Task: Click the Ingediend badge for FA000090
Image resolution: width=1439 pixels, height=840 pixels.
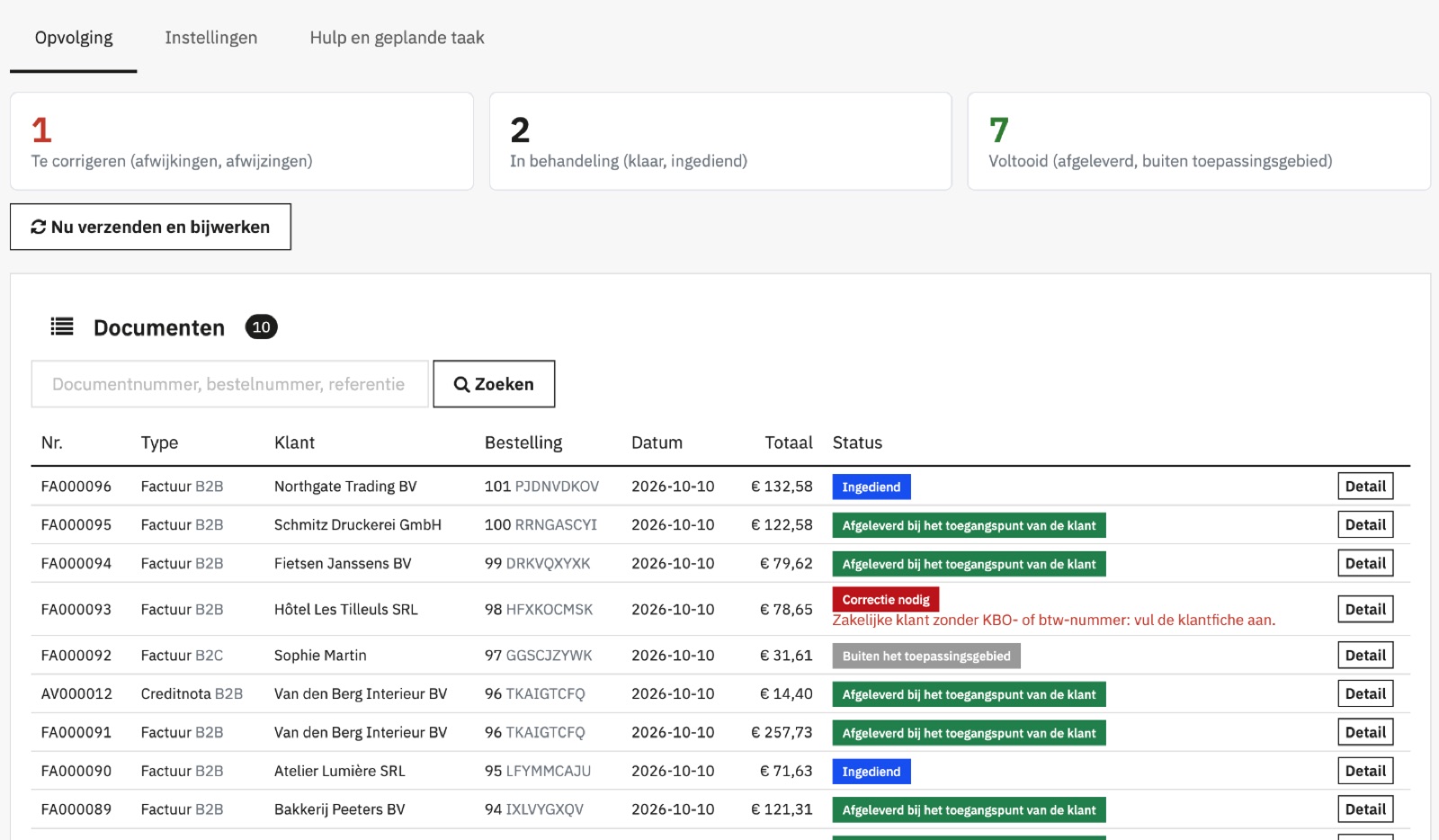Action: (871, 772)
